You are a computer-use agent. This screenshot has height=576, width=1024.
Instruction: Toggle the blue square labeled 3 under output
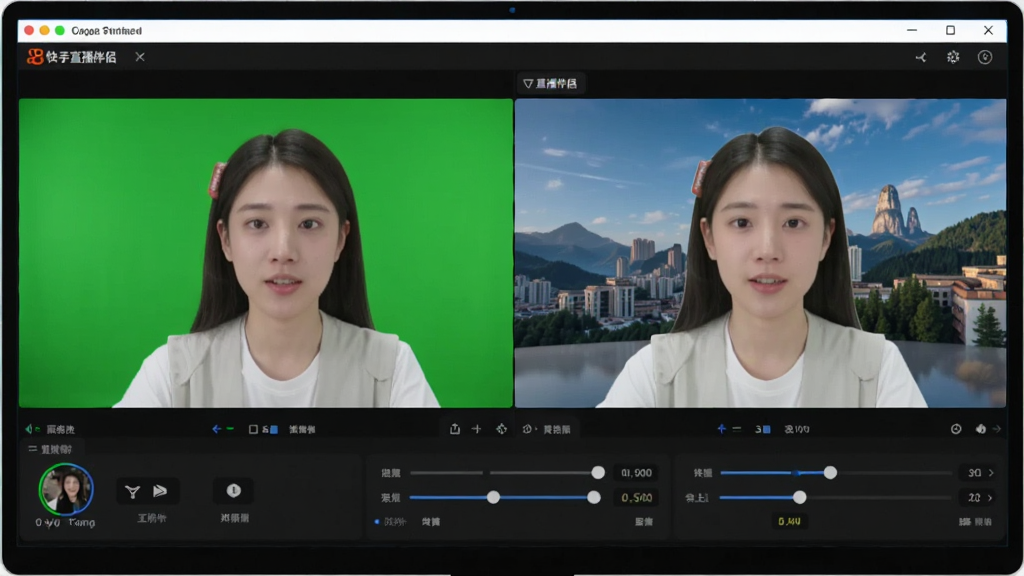coord(767,429)
